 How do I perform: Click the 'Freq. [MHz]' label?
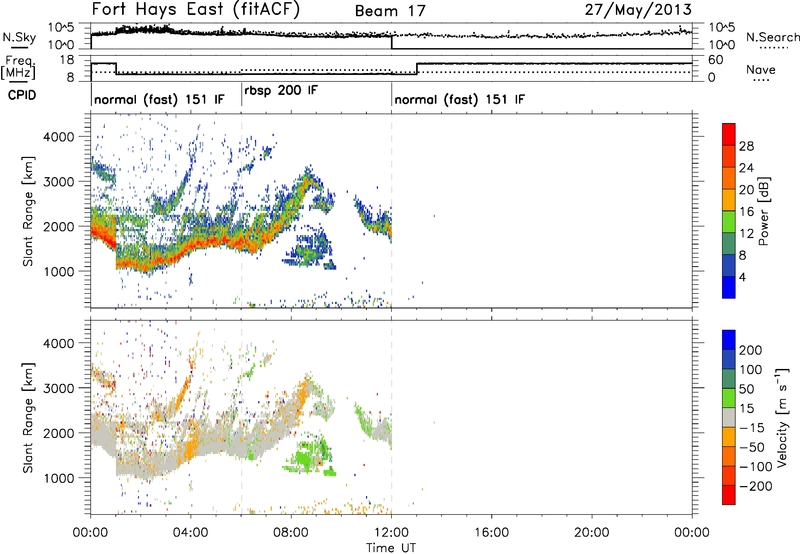(19, 67)
